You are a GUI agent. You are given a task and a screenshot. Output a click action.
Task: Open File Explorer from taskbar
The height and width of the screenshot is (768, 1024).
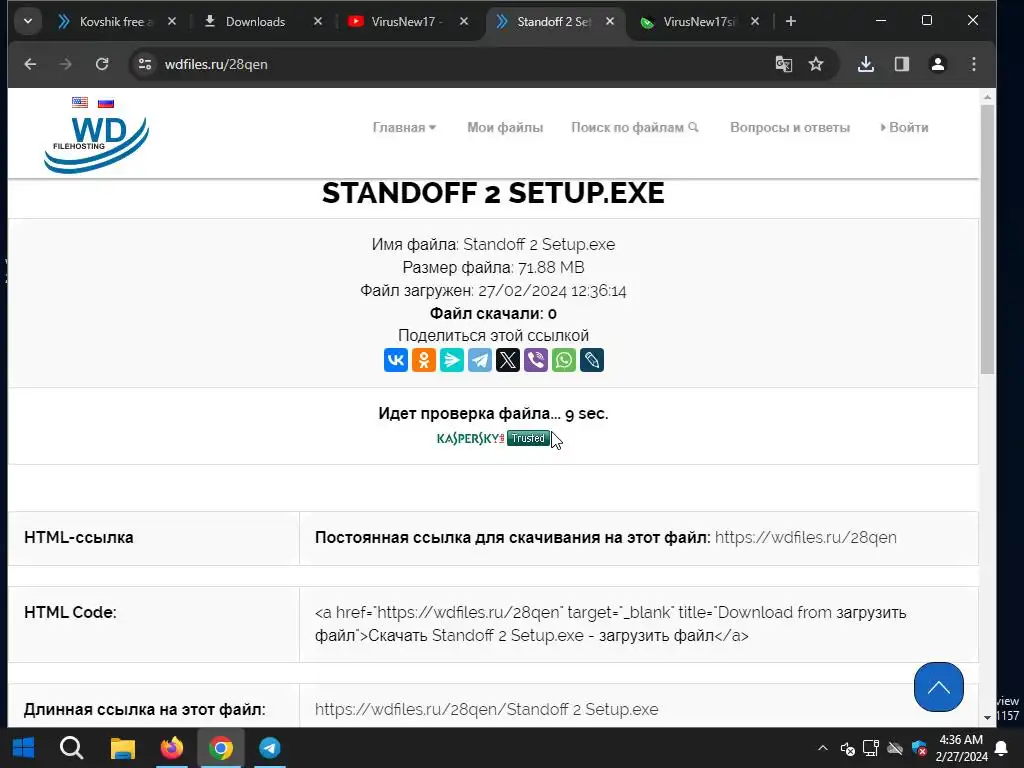(x=122, y=747)
